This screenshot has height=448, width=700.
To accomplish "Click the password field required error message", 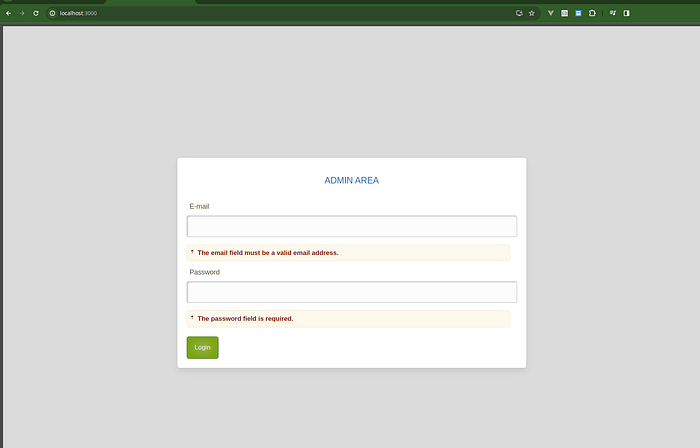I will tap(348, 319).
